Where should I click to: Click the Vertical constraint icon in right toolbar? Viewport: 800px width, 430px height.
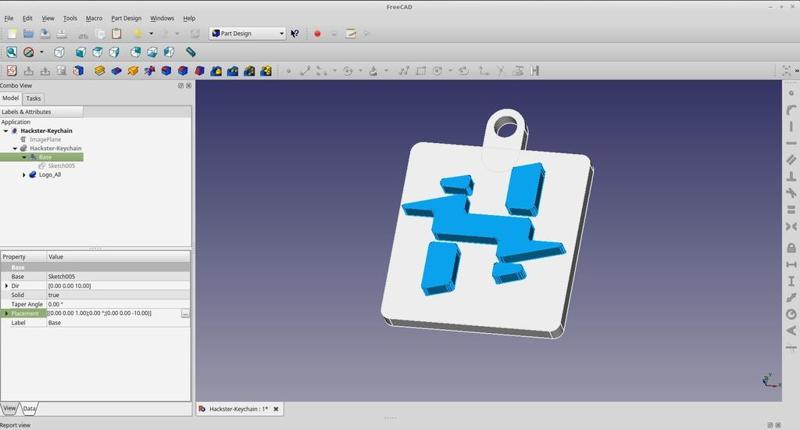tap(791, 127)
